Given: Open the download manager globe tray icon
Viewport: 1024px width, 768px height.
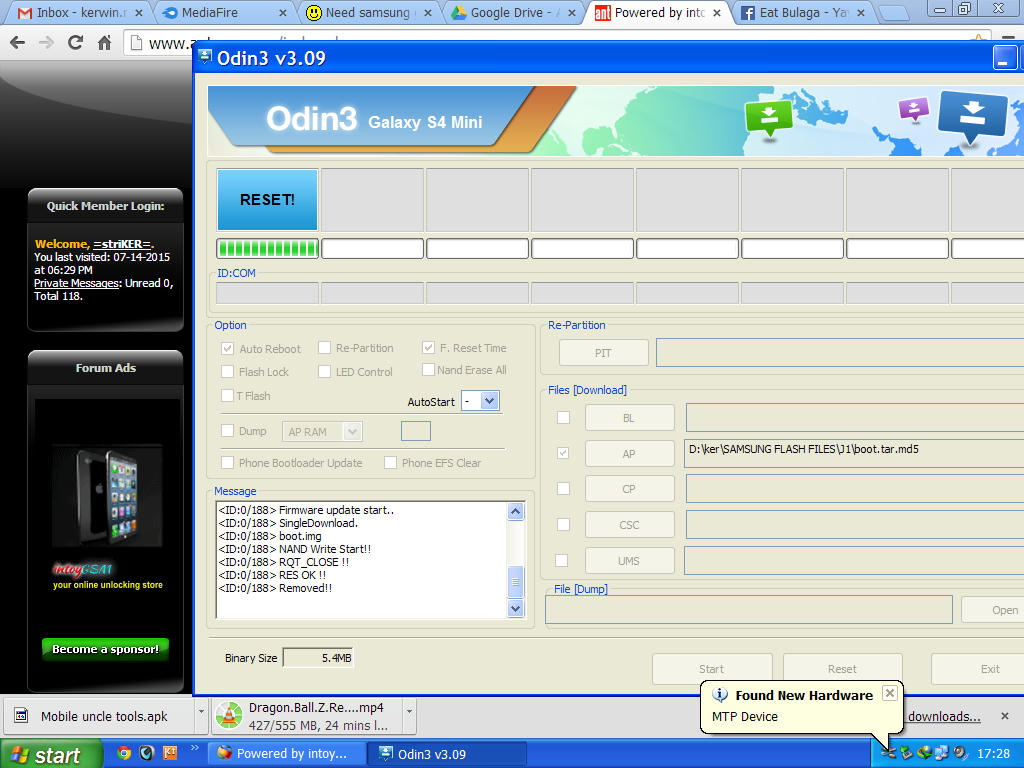Looking at the screenshot, I should (x=923, y=753).
